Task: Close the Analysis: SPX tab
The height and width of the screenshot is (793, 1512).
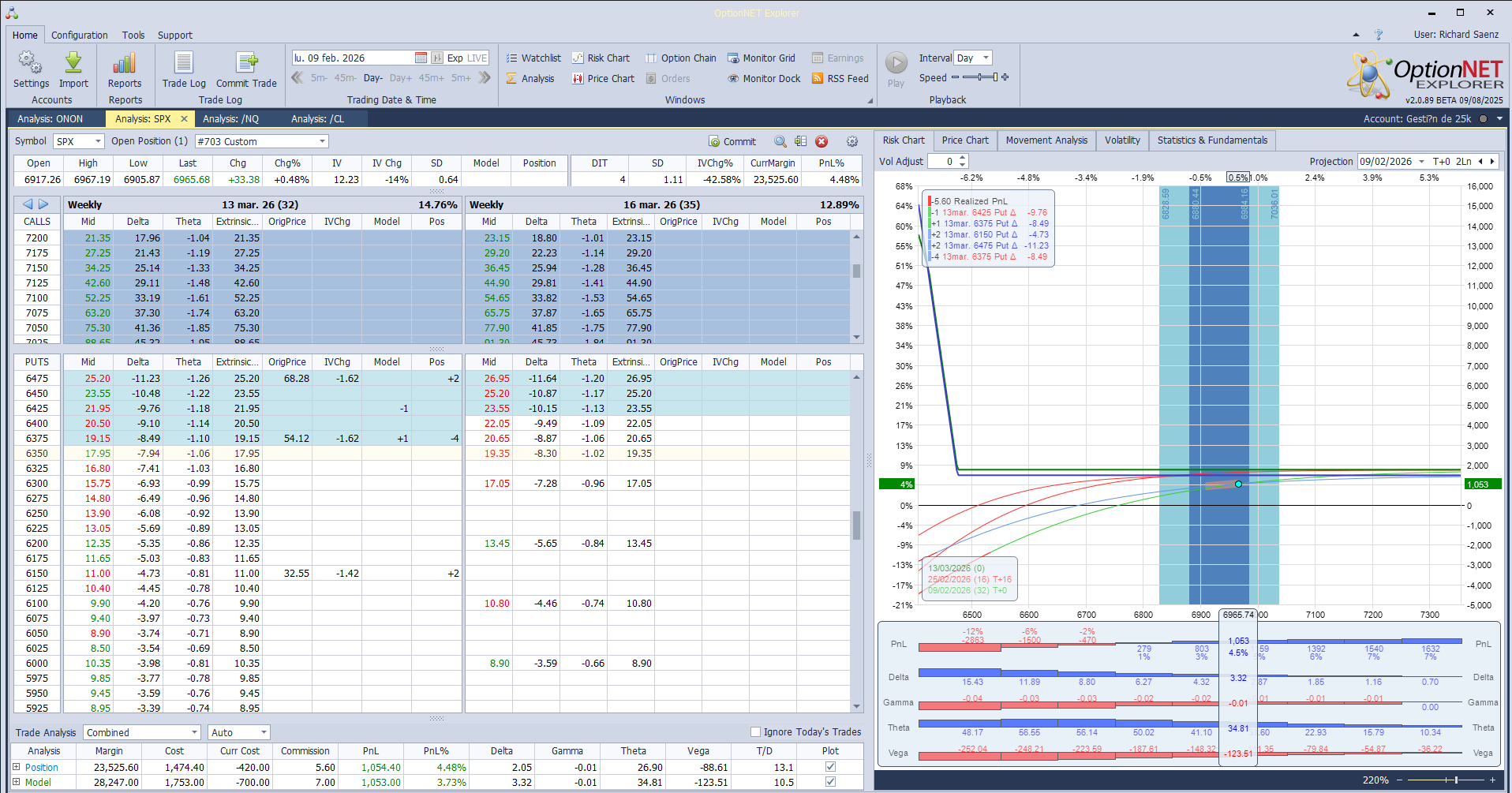Action: click(184, 118)
